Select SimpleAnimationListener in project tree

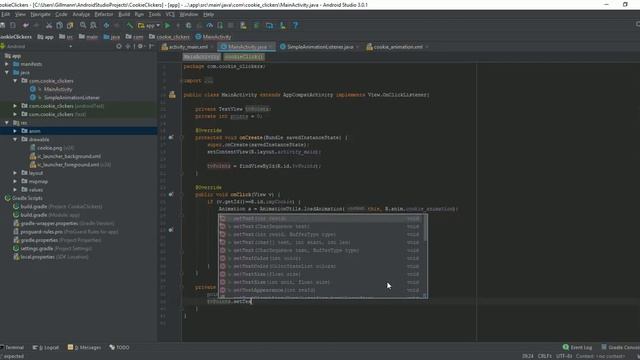[x=72, y=98]
